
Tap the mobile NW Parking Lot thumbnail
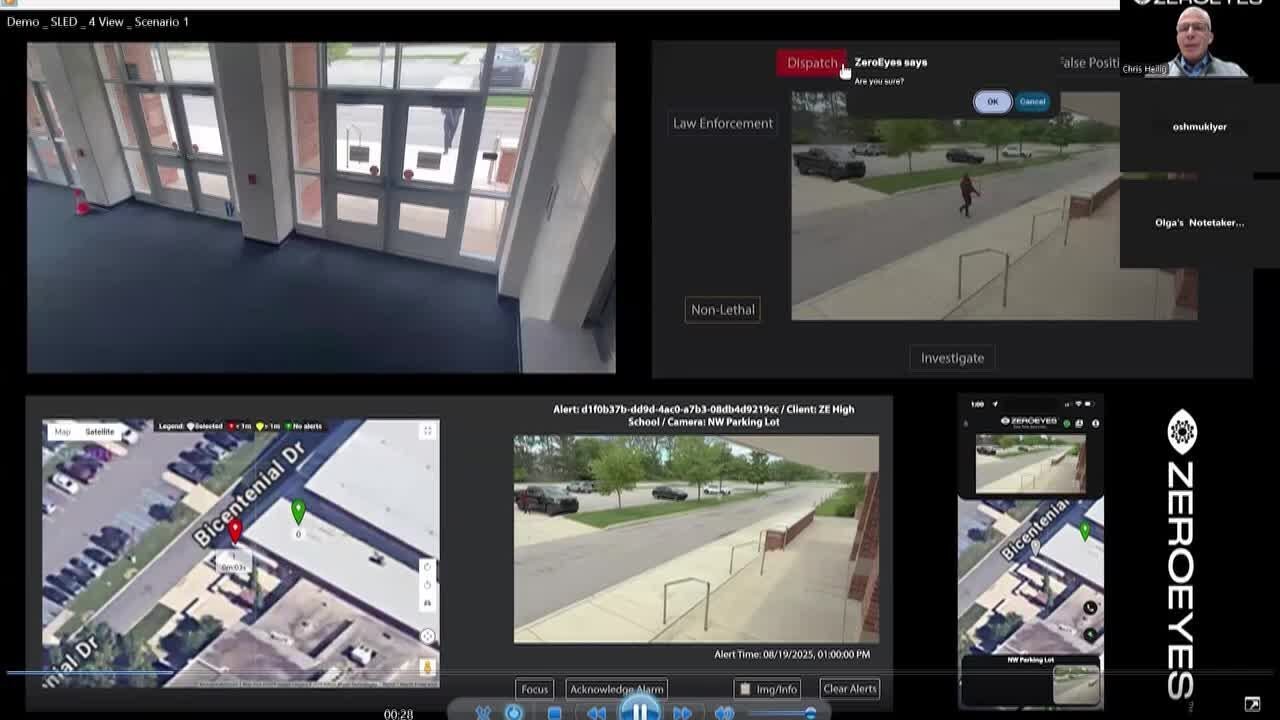coord(1076,685)
